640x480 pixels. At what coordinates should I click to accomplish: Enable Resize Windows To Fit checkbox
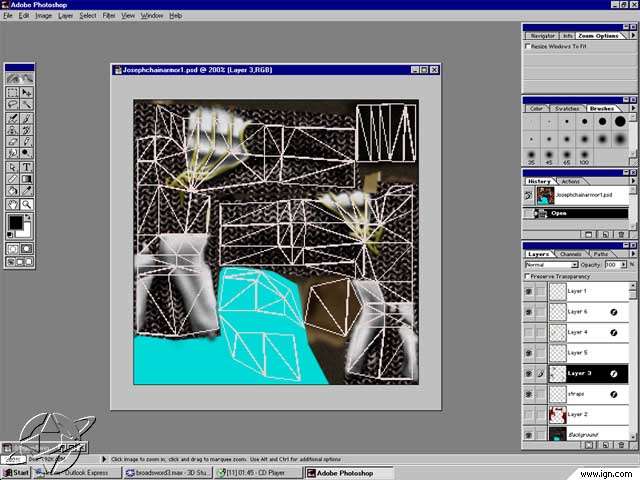(529, 46)
